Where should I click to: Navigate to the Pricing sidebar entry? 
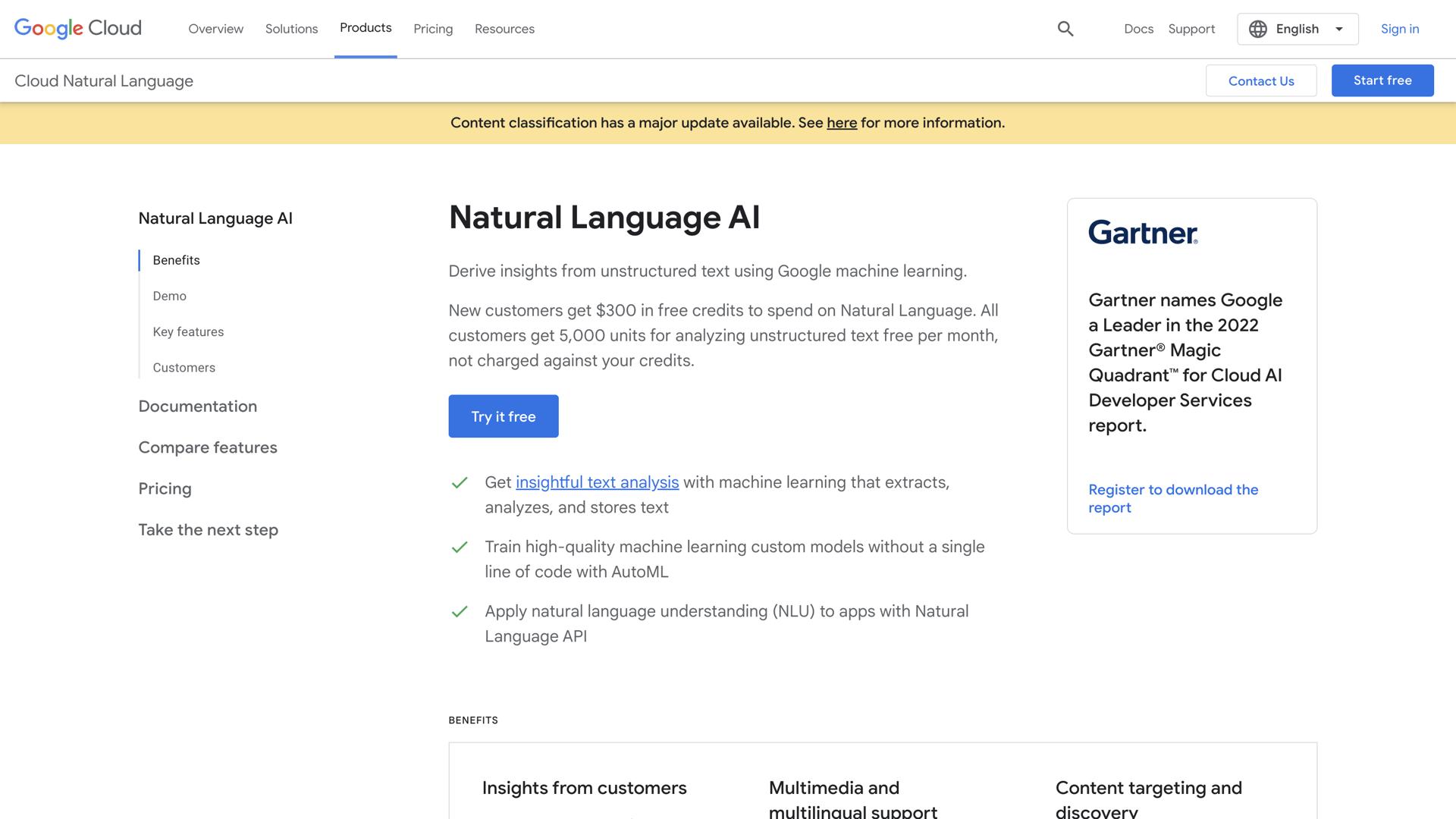tap(165, 488)
